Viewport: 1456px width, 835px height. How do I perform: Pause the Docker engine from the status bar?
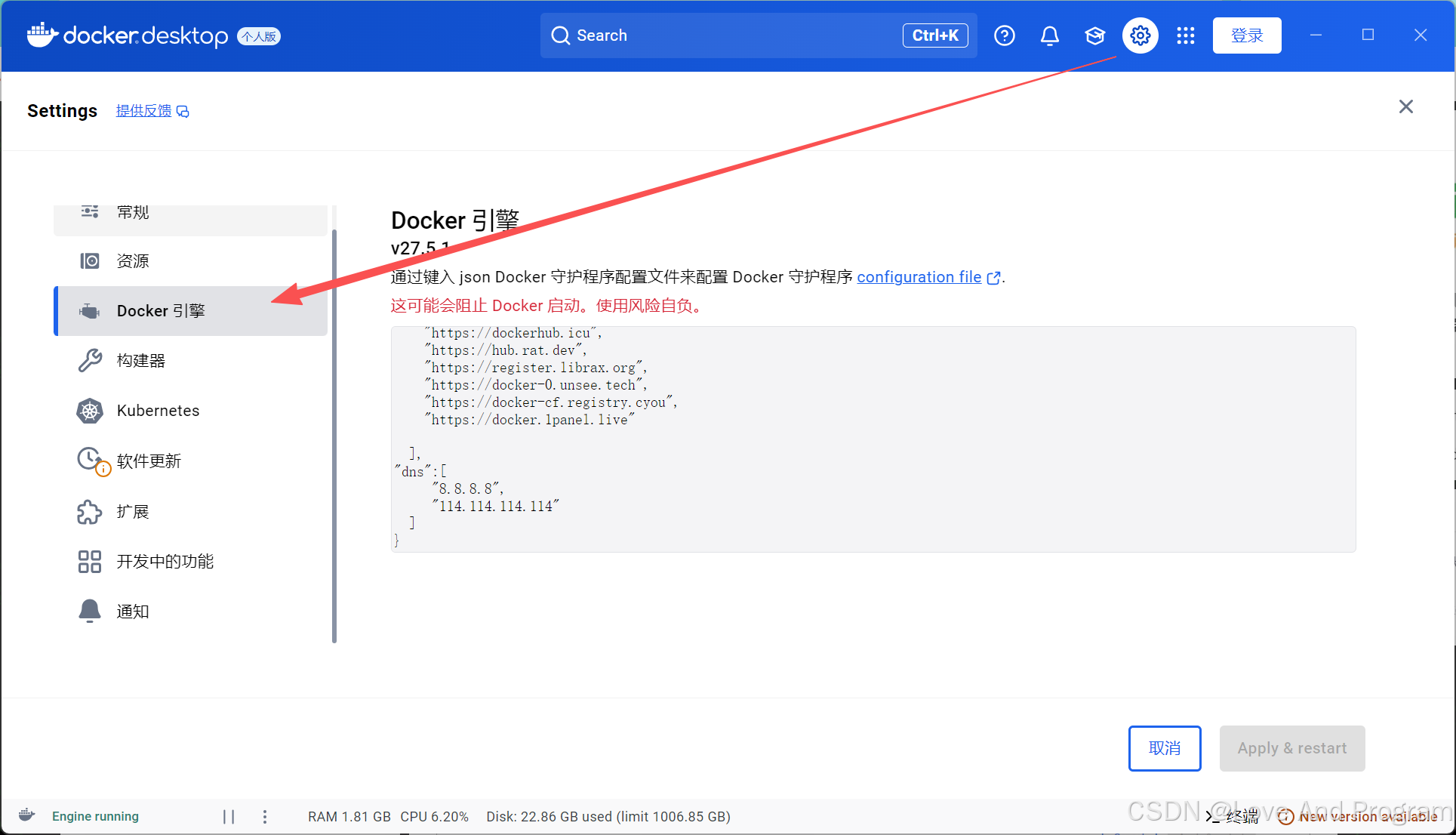click(229, 816)
